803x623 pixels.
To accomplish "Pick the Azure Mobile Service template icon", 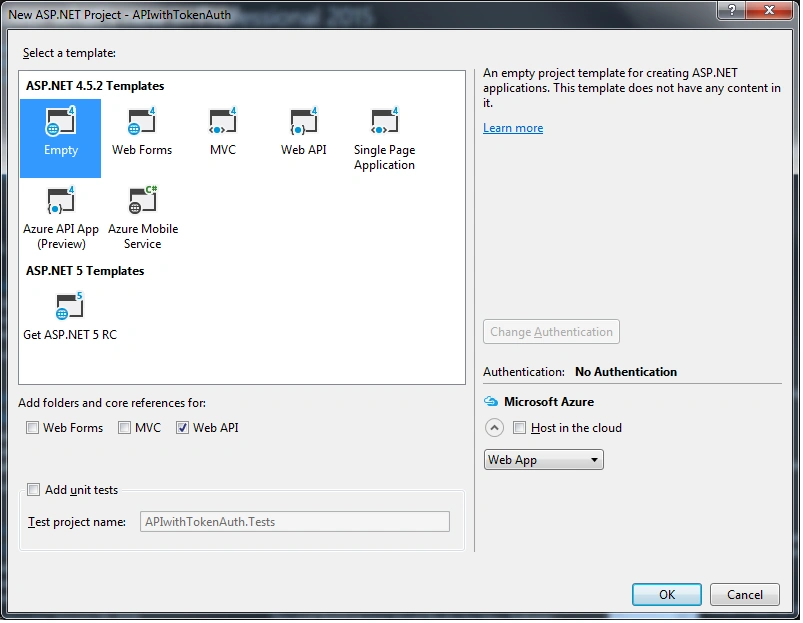I will click(x=142, y=200).
